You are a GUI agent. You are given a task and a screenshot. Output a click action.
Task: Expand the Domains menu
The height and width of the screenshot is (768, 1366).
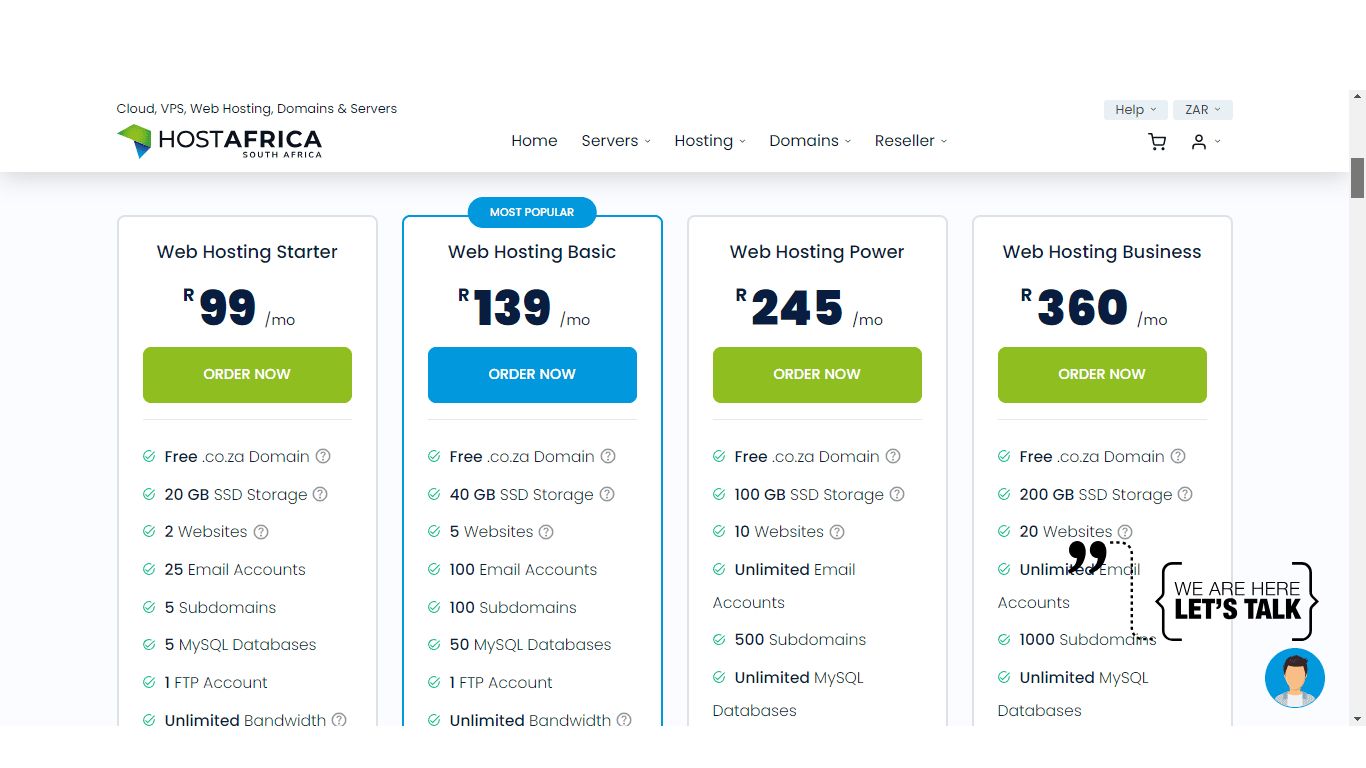(810, 141)
